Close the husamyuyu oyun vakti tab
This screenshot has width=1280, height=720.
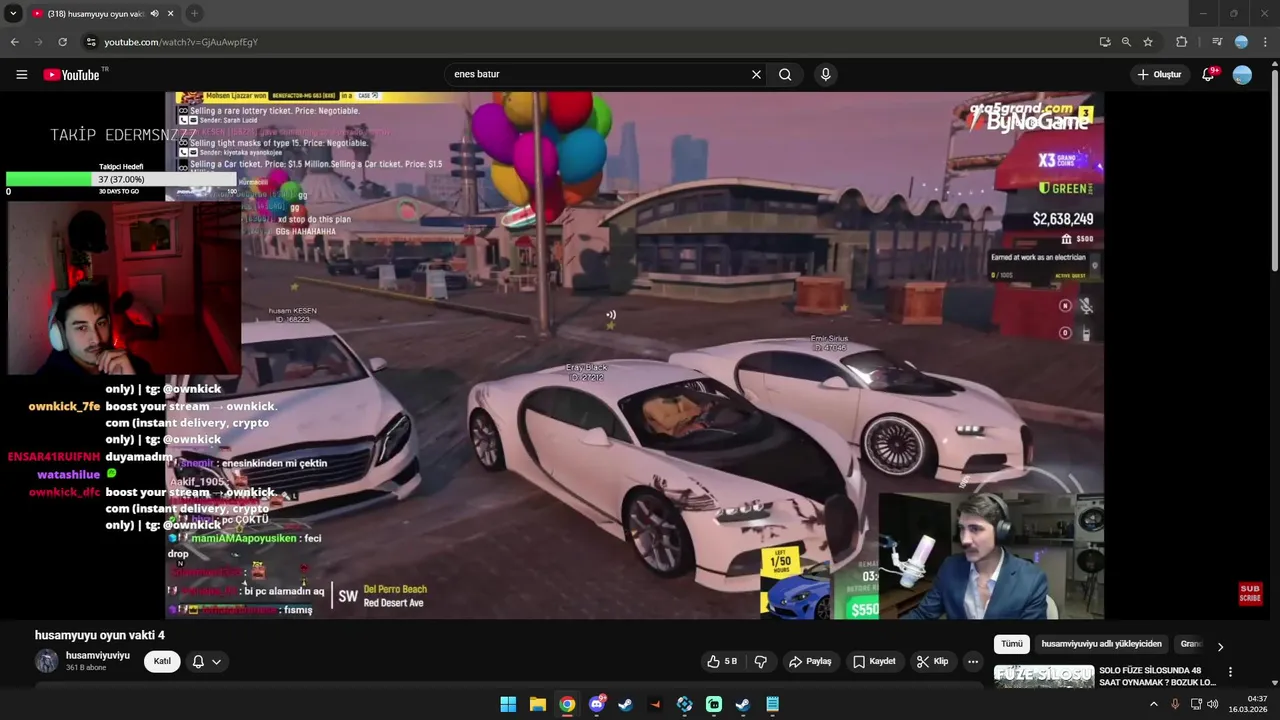(x=171, y=14)
